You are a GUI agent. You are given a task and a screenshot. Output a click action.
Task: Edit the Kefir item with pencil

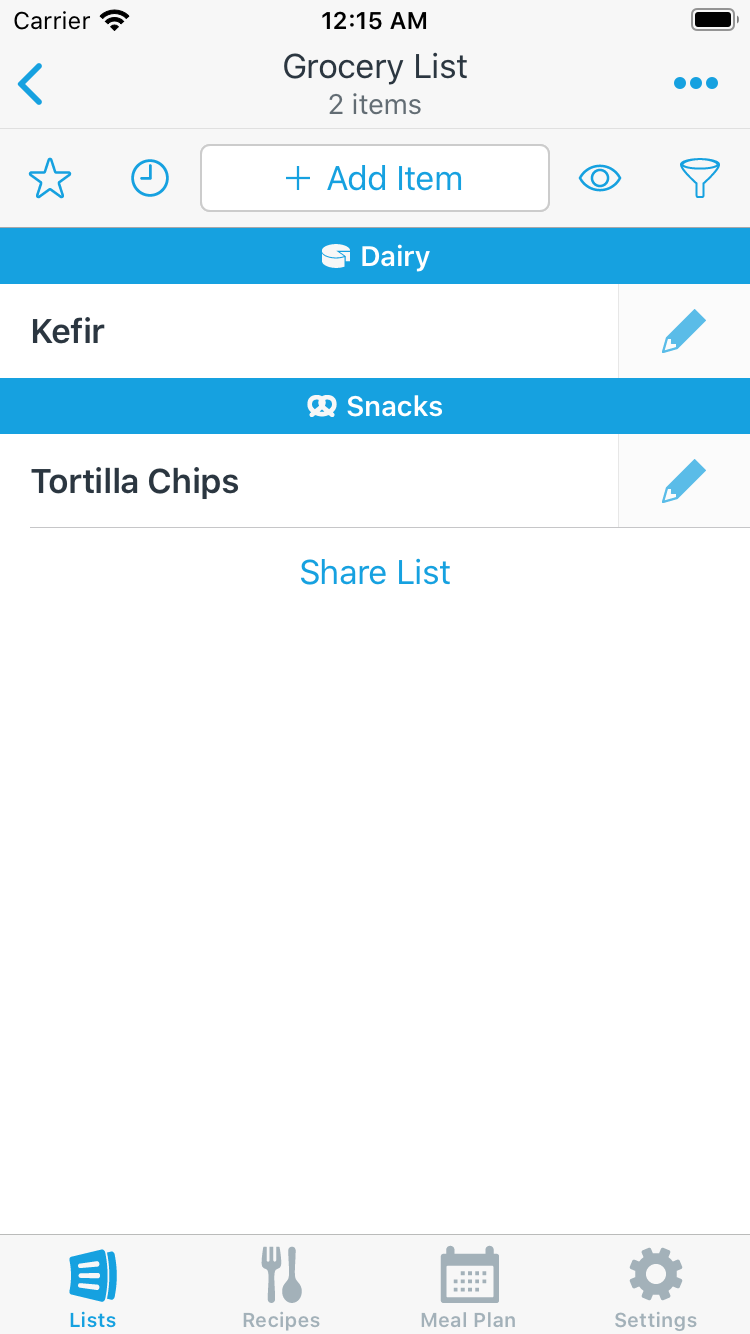coord(684,331)
